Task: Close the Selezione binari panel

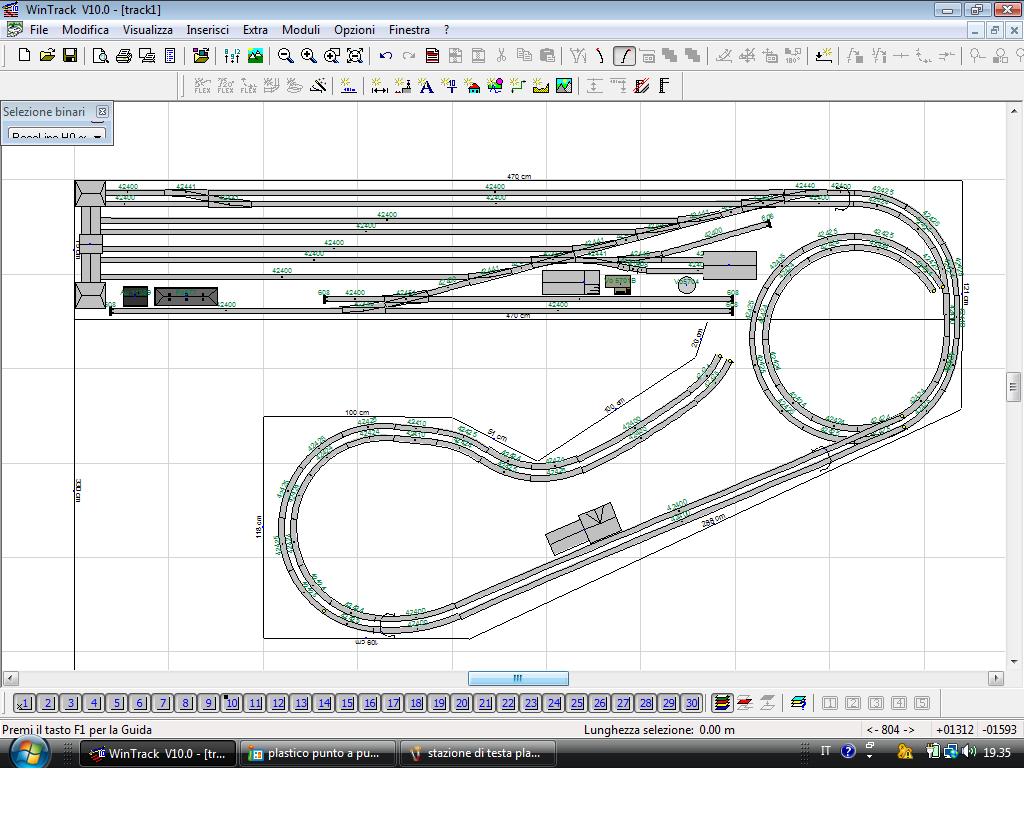Action: pyautogui.click(x=102, y=112)
